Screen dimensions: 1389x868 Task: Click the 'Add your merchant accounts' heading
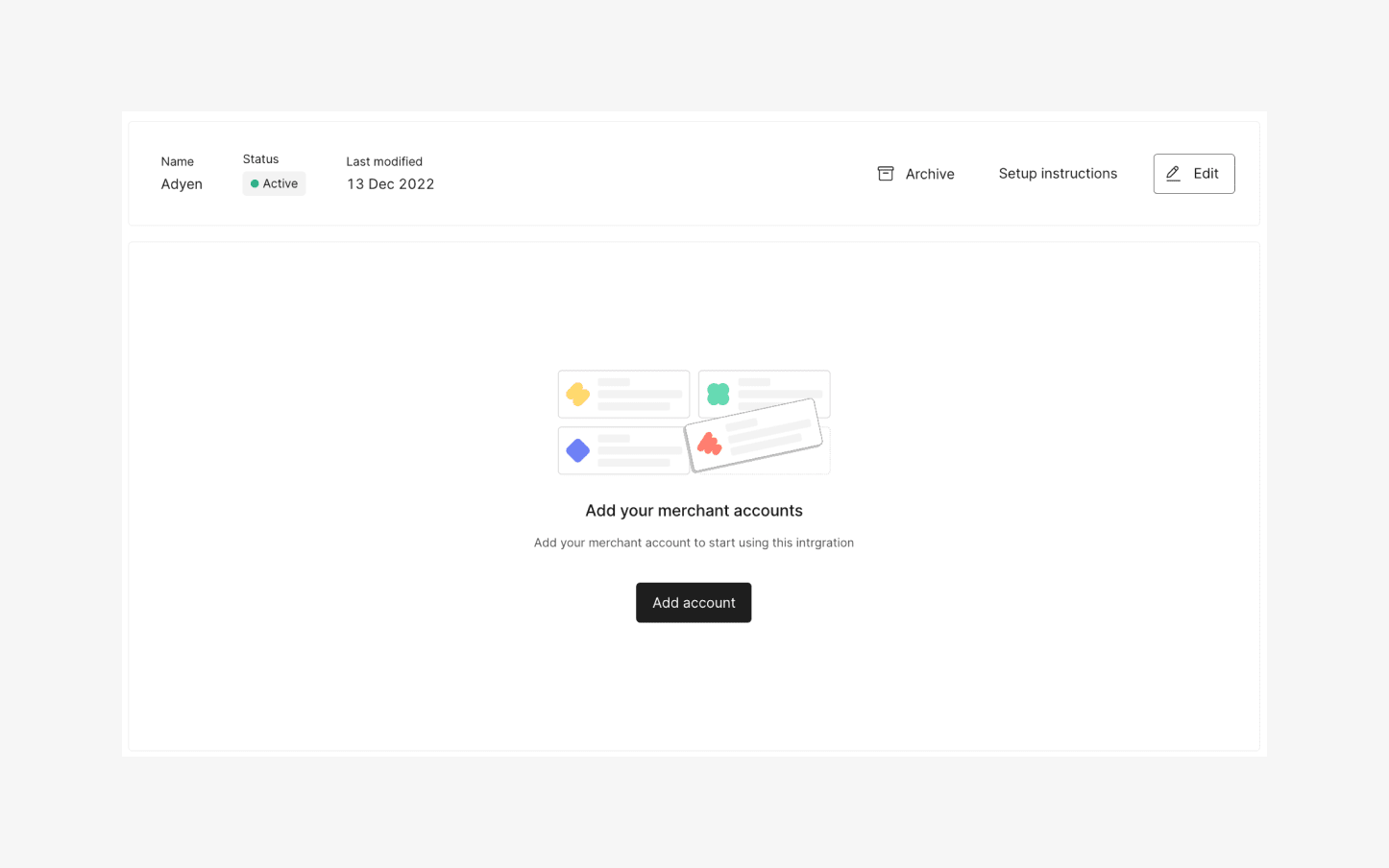point(694,511)
